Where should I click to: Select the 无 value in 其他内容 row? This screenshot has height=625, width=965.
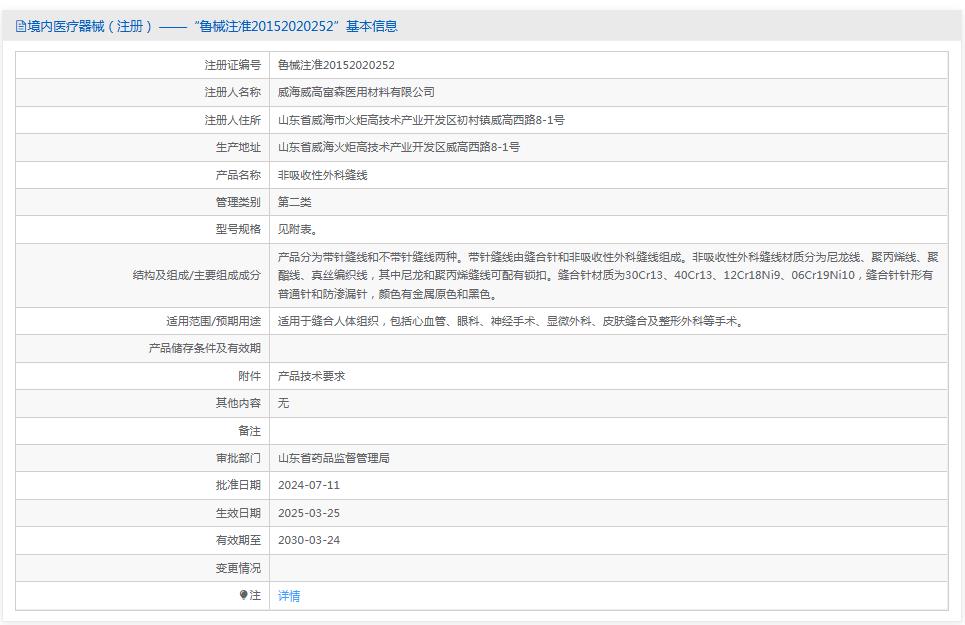pyautogui.click(x=283, y=403)
